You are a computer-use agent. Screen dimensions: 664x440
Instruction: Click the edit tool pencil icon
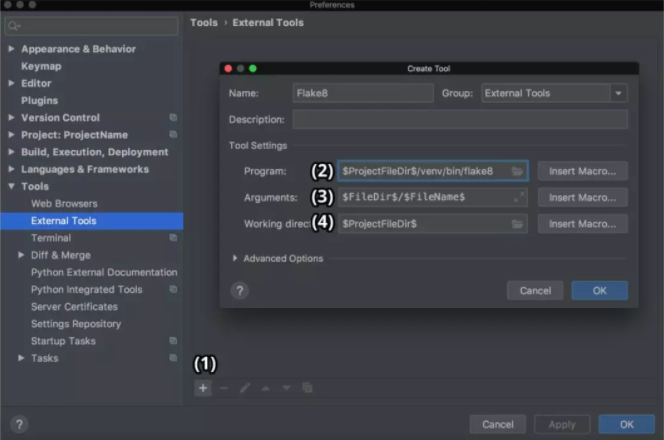click(x=245, y=387)
